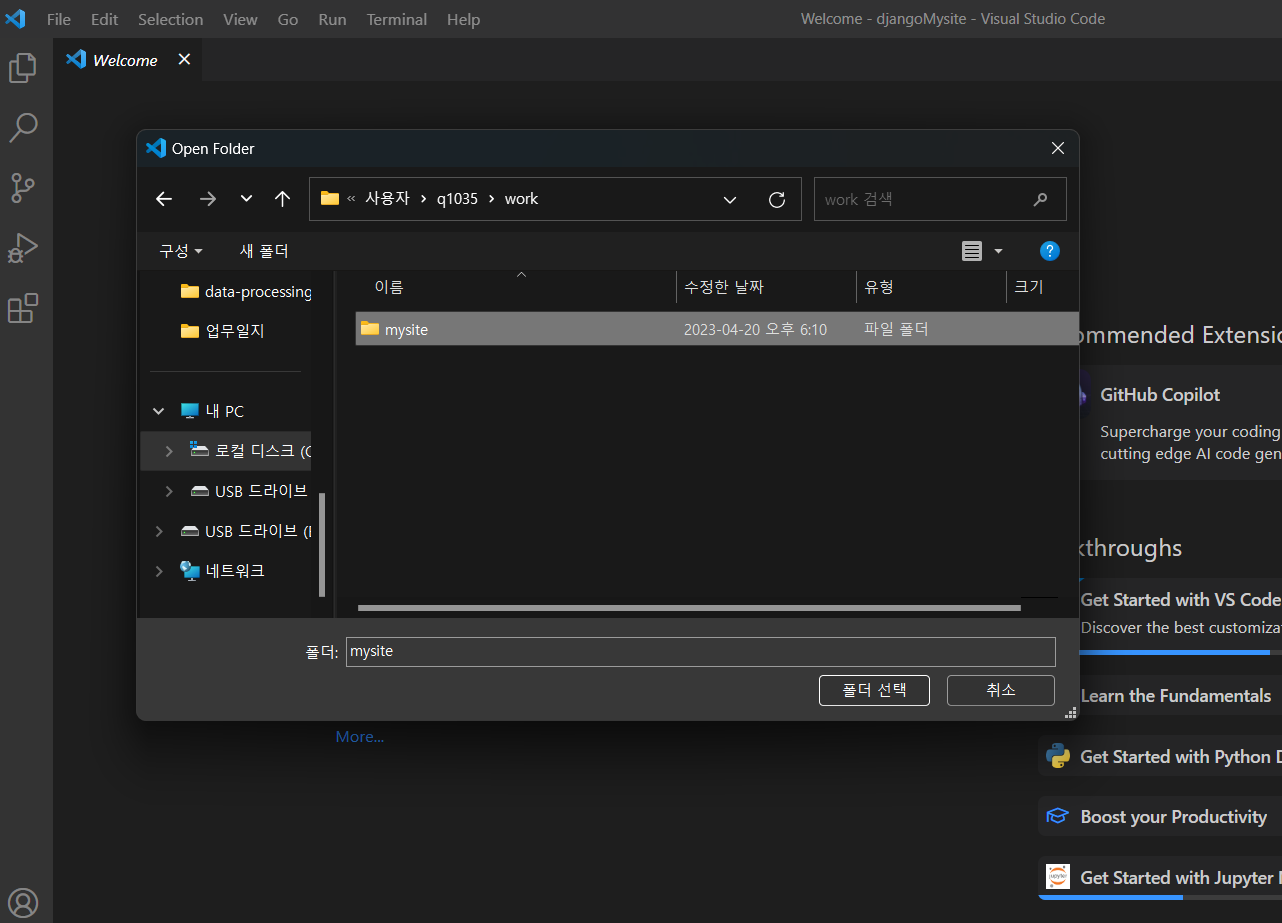Click the navigation pane vertical scrollbar
This screenshot has height=923, width=1282.
click(x=321, y=545)
